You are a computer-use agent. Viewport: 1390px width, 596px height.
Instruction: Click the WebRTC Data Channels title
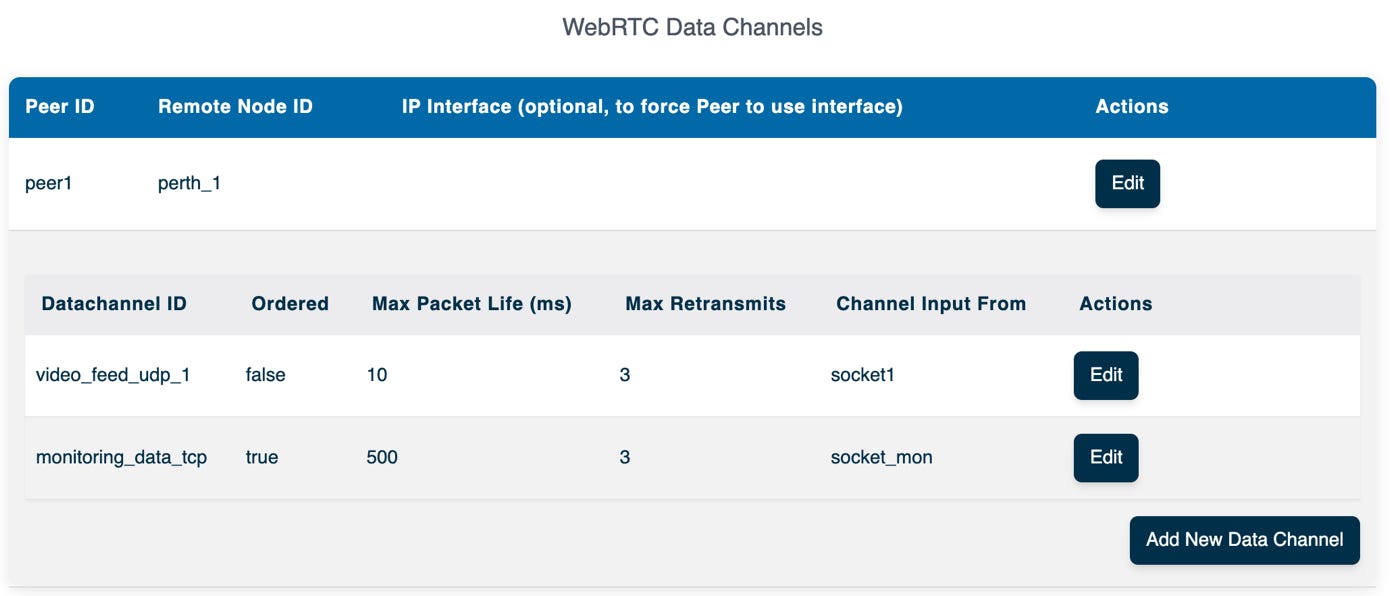click(x=693, y=27)
